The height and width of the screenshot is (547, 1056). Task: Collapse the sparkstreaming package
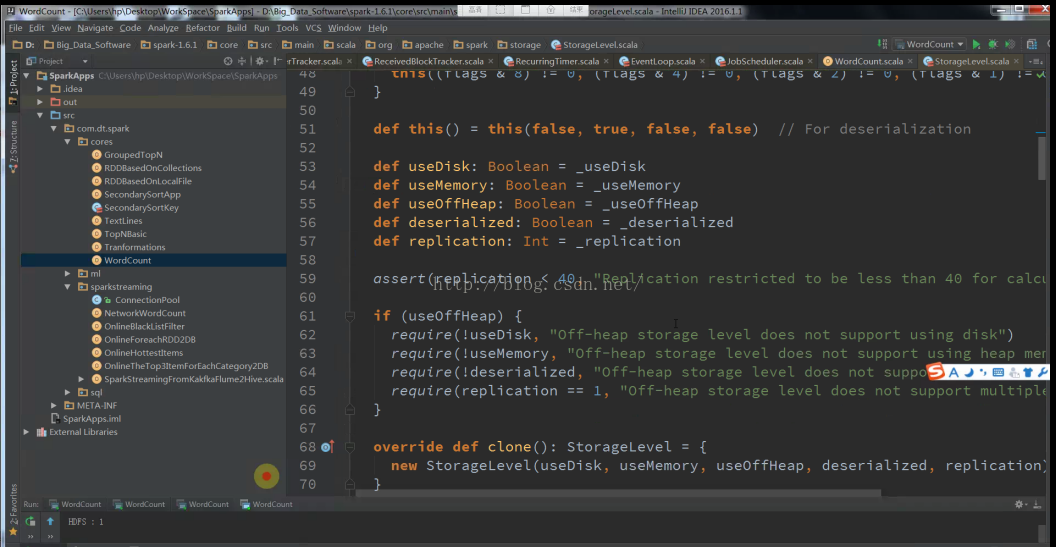(x=67, y=286)
